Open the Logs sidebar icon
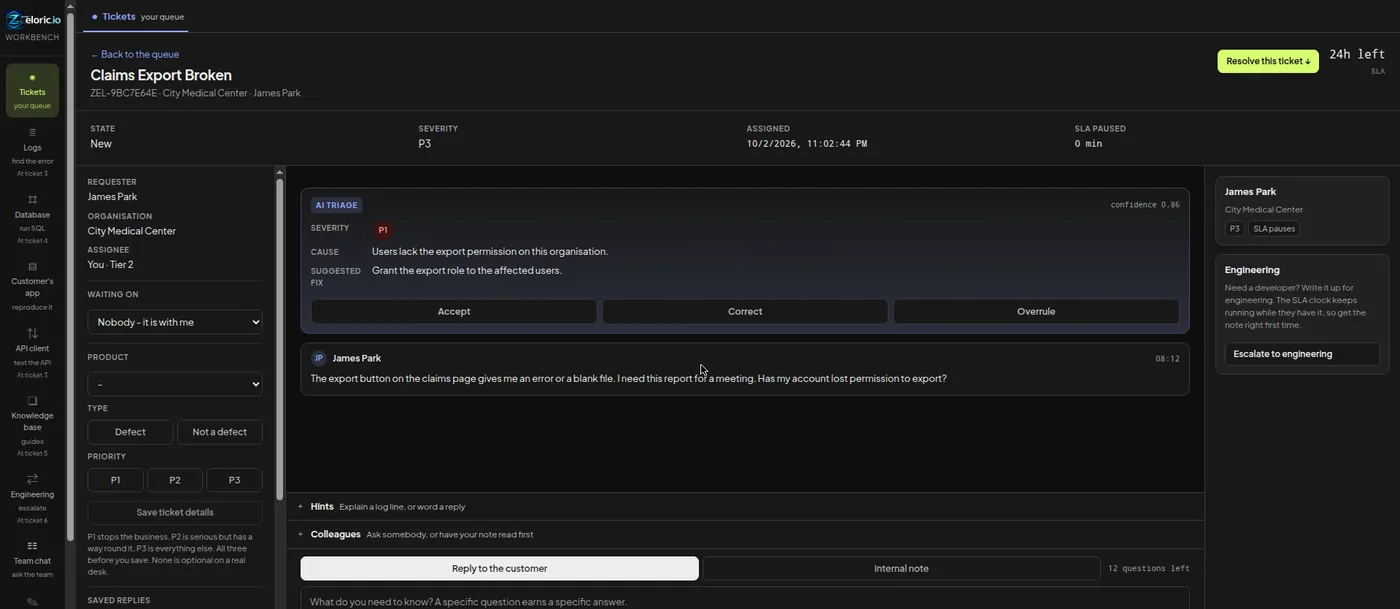Screen dimensions: 1400x609 (32, 152)
